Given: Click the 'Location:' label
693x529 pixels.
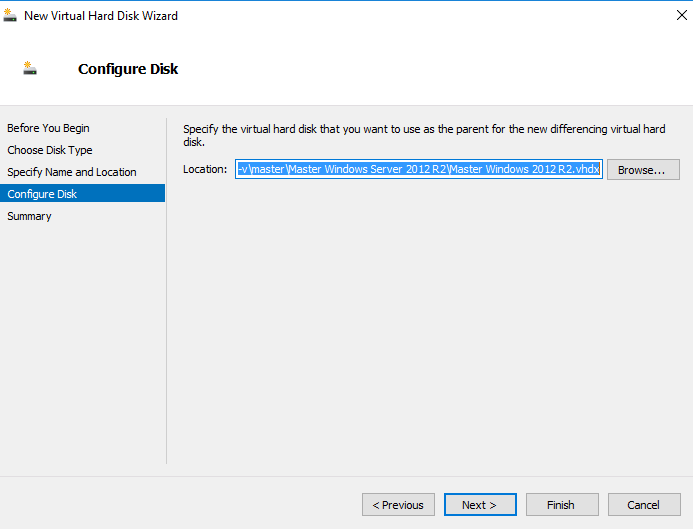Looking at the screenshot, I should 205,169.
